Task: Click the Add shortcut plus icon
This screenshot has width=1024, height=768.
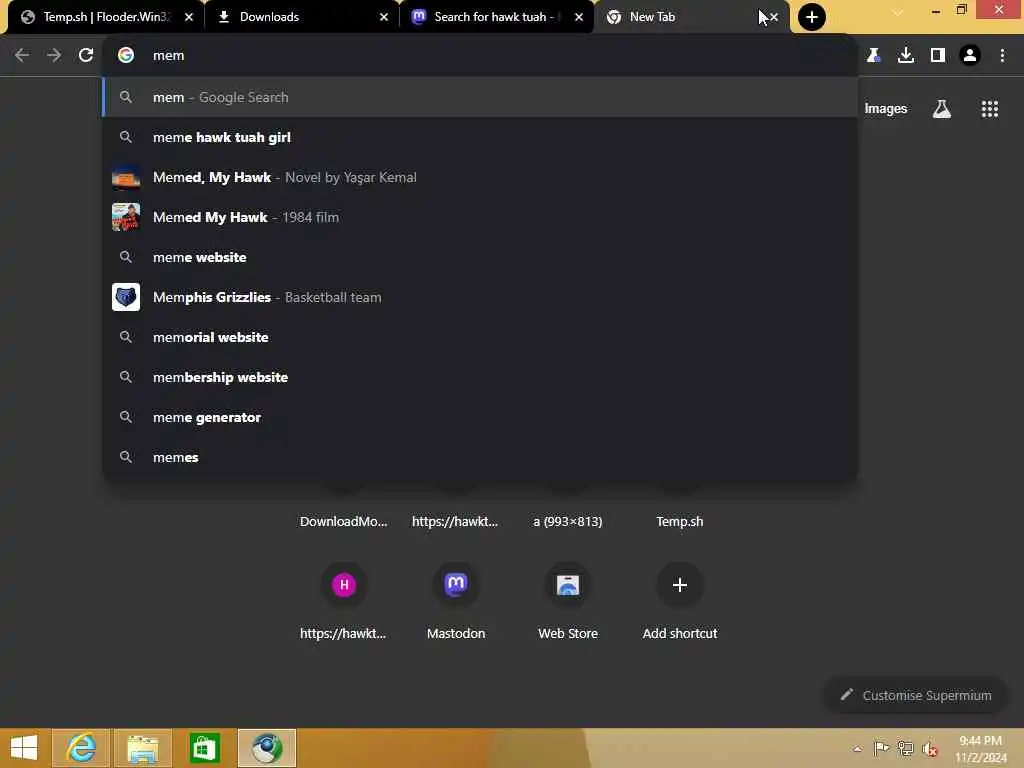Action: [x=680, y=584]
